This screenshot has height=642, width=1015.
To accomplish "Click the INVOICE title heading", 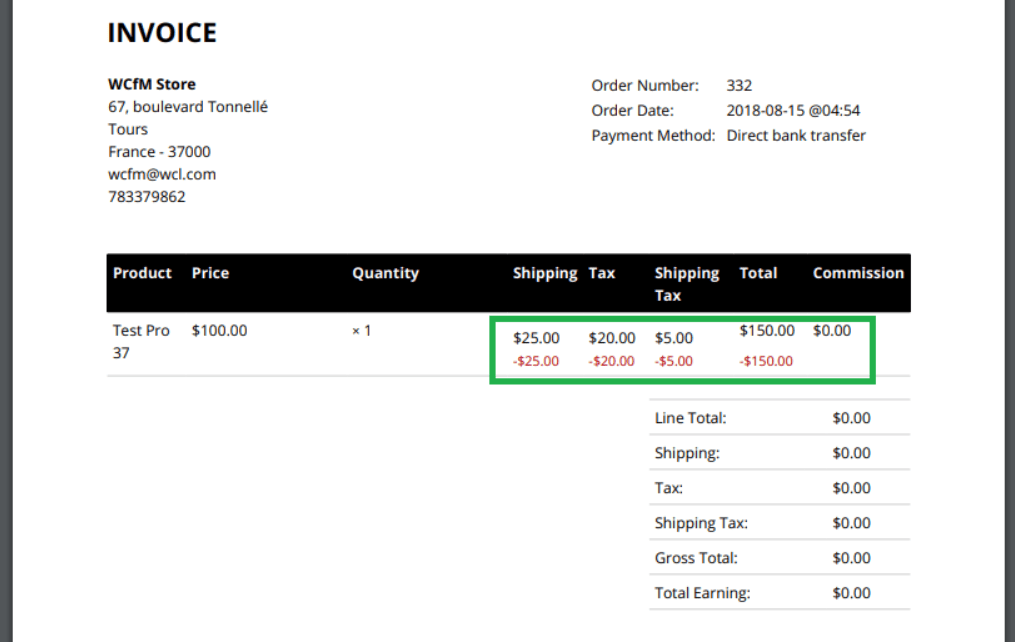I will tap(161, 32).
